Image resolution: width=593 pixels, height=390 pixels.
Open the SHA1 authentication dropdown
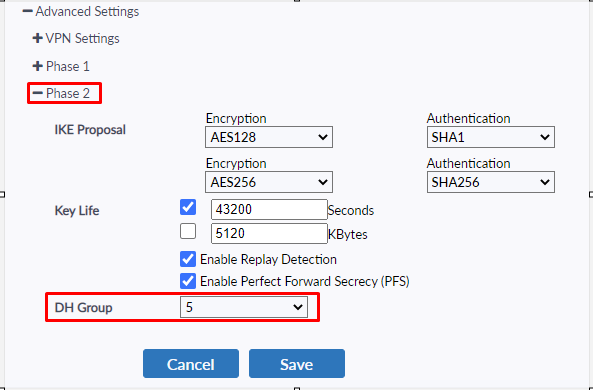(x=491, y=137)
